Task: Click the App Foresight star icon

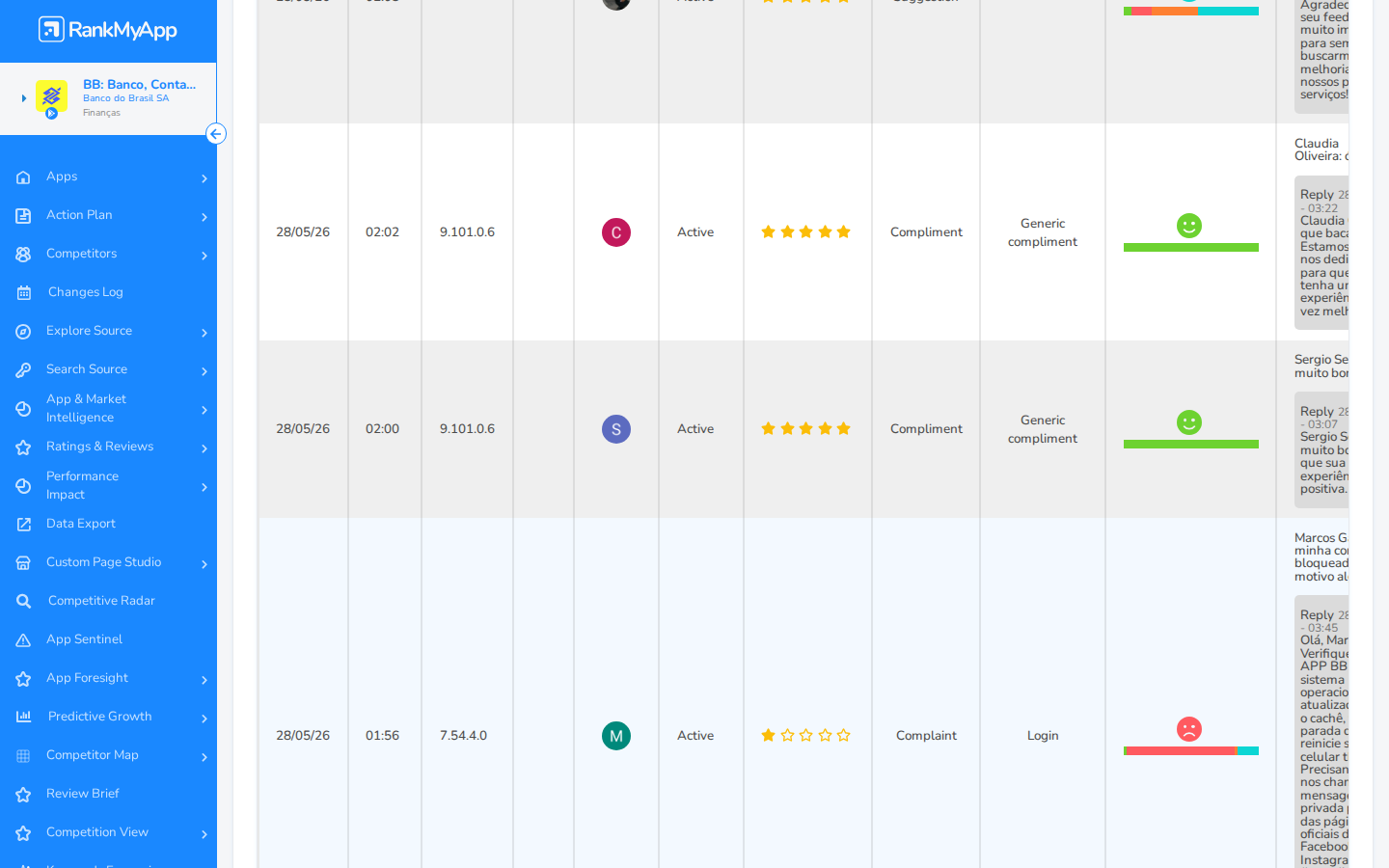Action: click(23, 679)
